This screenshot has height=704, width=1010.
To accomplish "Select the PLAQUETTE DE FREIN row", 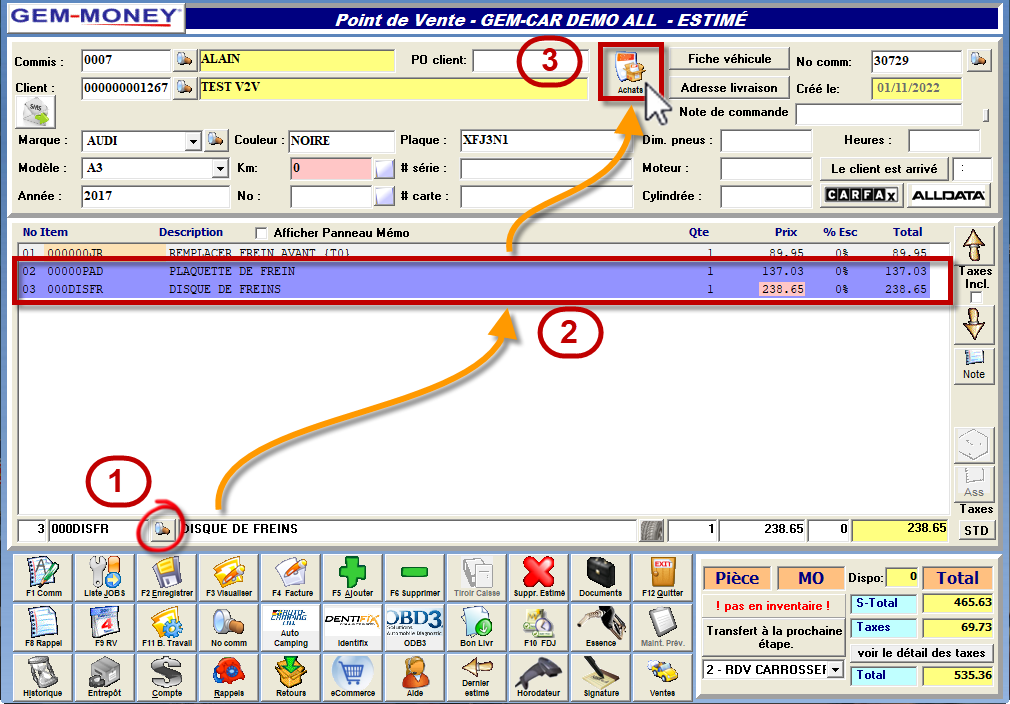I will [476, 271].
